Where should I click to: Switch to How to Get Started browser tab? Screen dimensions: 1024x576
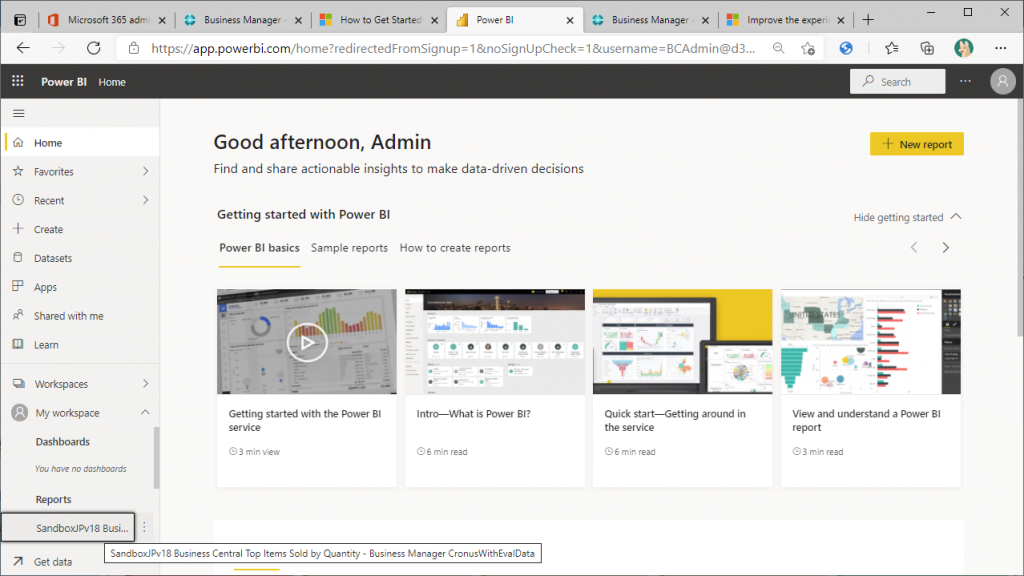click(x=379, y=20)
